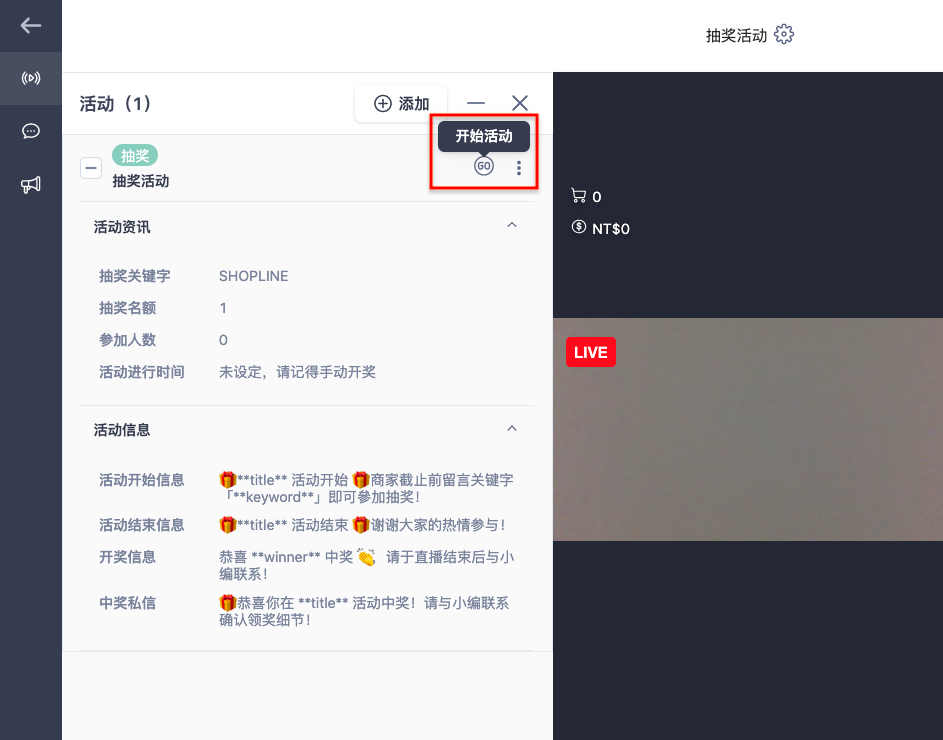Viewport: 943px width, 740px height.
Task: Open the three-dot more options menu
Action: point(518,168)
